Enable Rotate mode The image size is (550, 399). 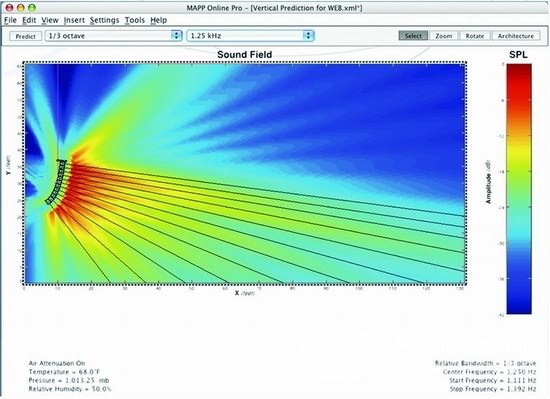[475, 36]
